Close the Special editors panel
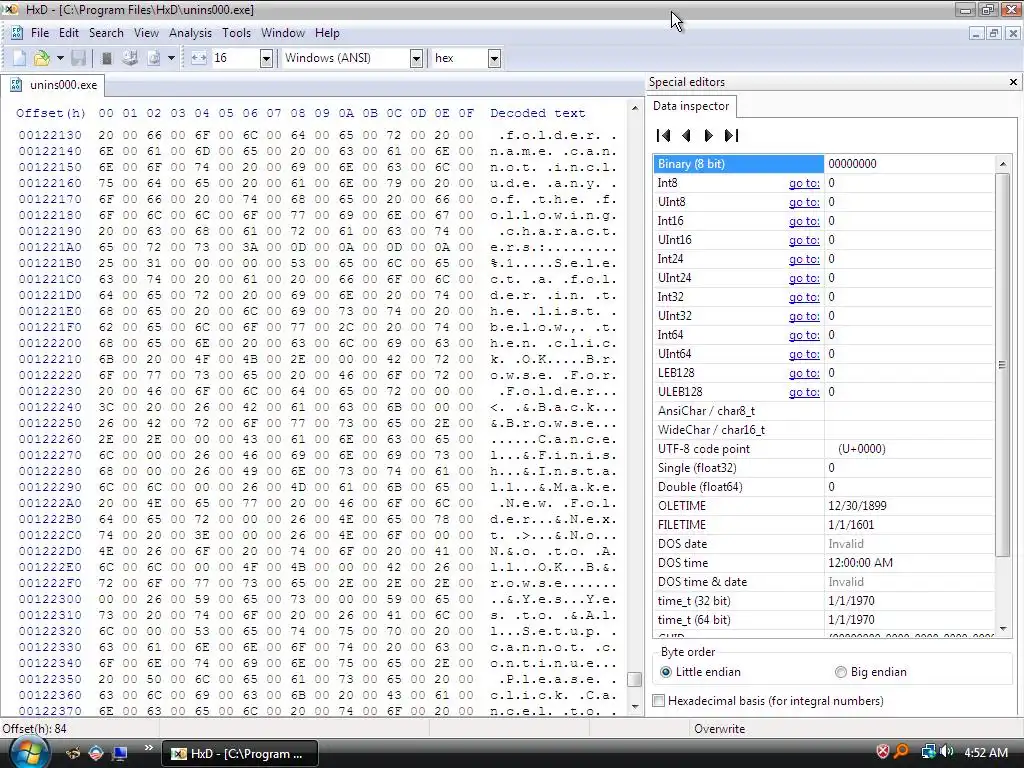Image resolution: width=1024 pixels, height=768 pixels. click(1013, 82)
